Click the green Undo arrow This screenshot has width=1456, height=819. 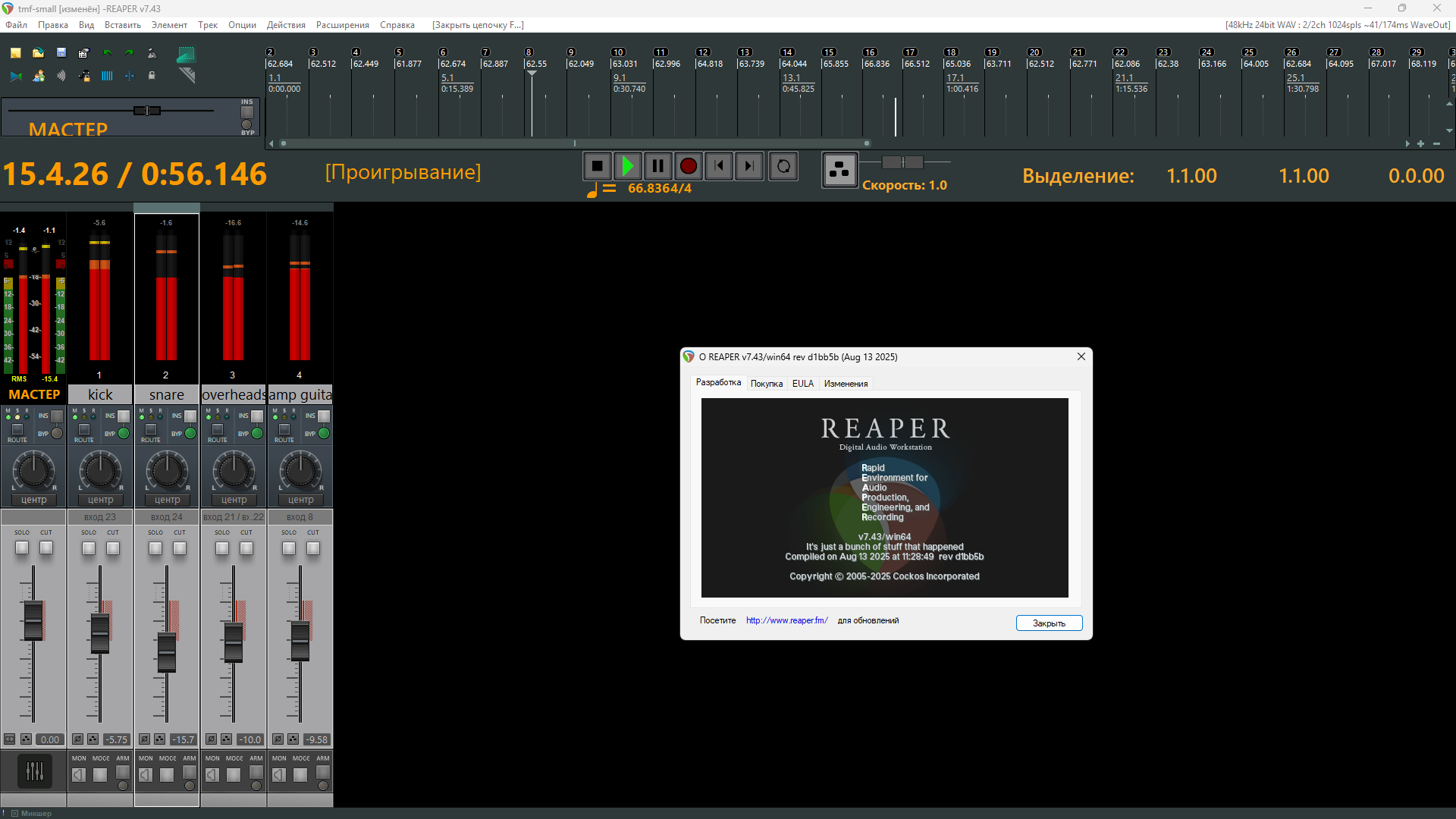(107, 53)
